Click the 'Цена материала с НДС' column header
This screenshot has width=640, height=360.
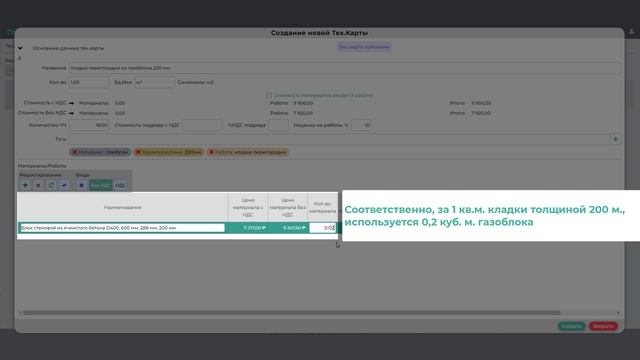[x=248, y=207]
